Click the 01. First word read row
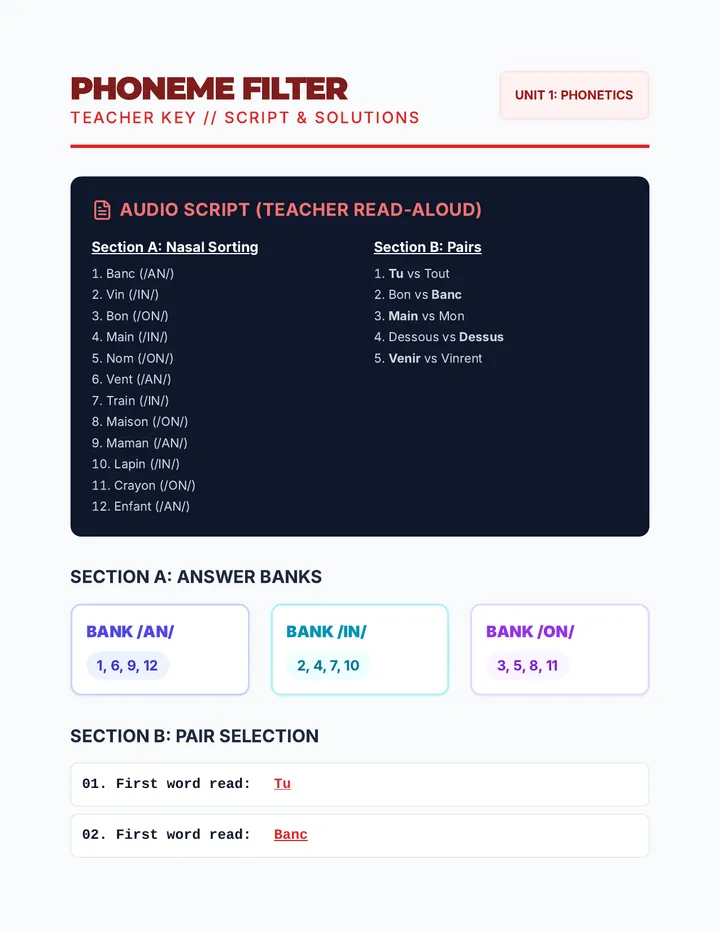 coord(360,785)
